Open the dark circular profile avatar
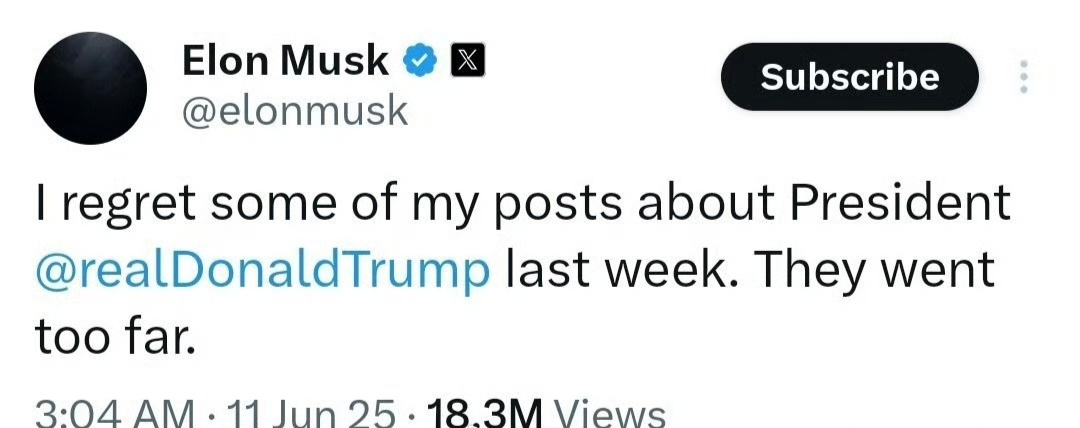 point(90,88)
